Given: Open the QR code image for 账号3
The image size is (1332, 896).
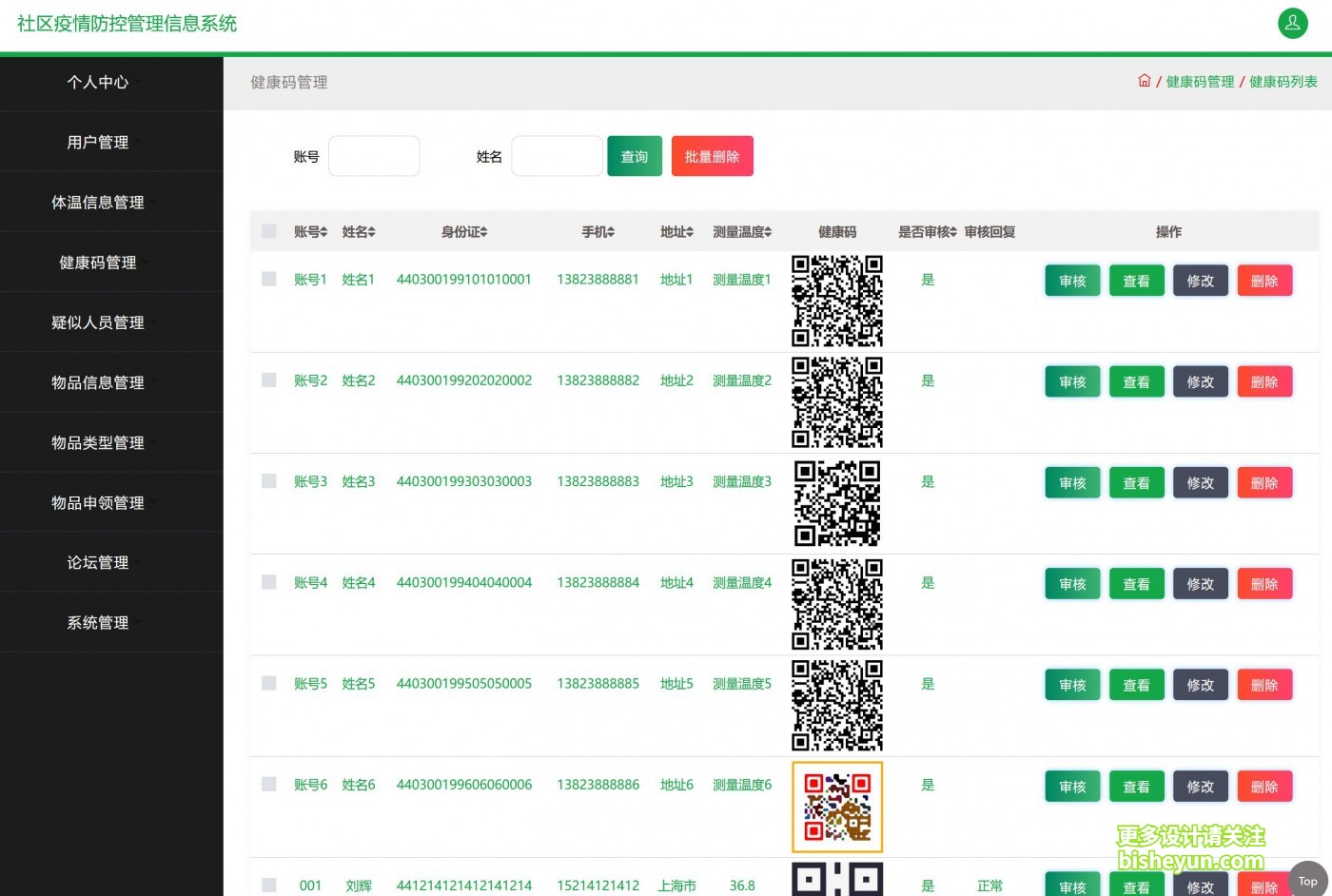Looking at the screenshot, I should tap(837, 503).
